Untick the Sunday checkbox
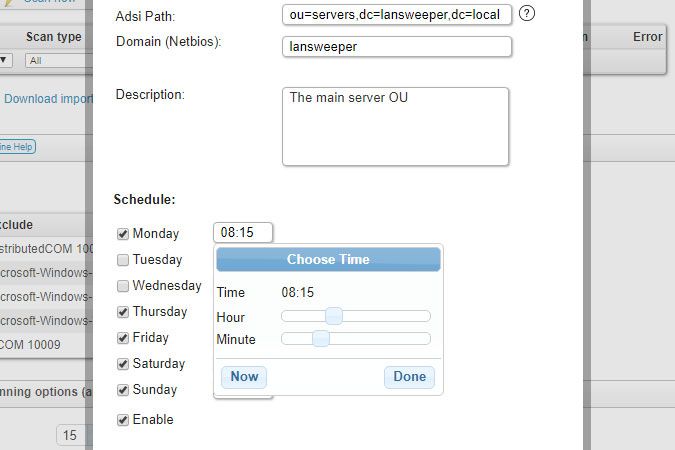Image resolution: width=675 pixels, height=450 pixels. coord(123,390)
